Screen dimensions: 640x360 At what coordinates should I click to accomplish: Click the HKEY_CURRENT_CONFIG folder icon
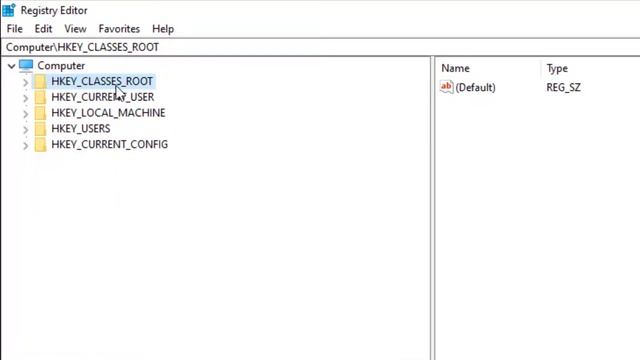point(40,144)
